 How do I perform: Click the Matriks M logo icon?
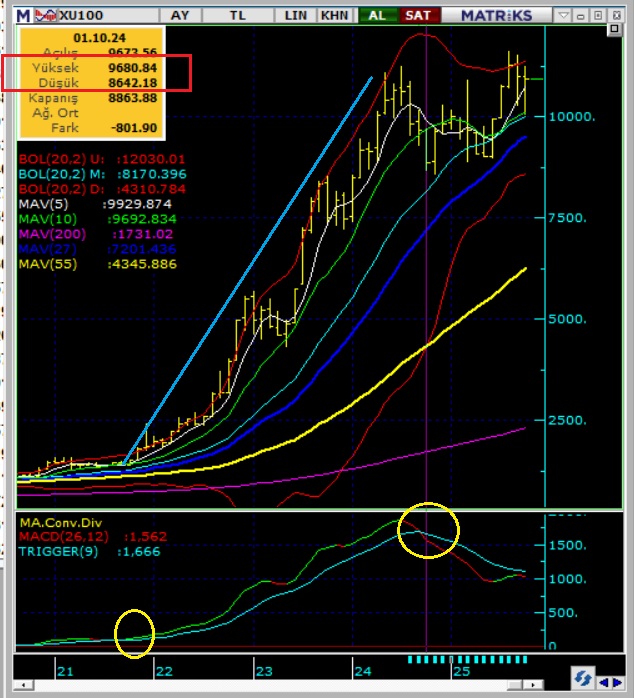tap(22, 15)
